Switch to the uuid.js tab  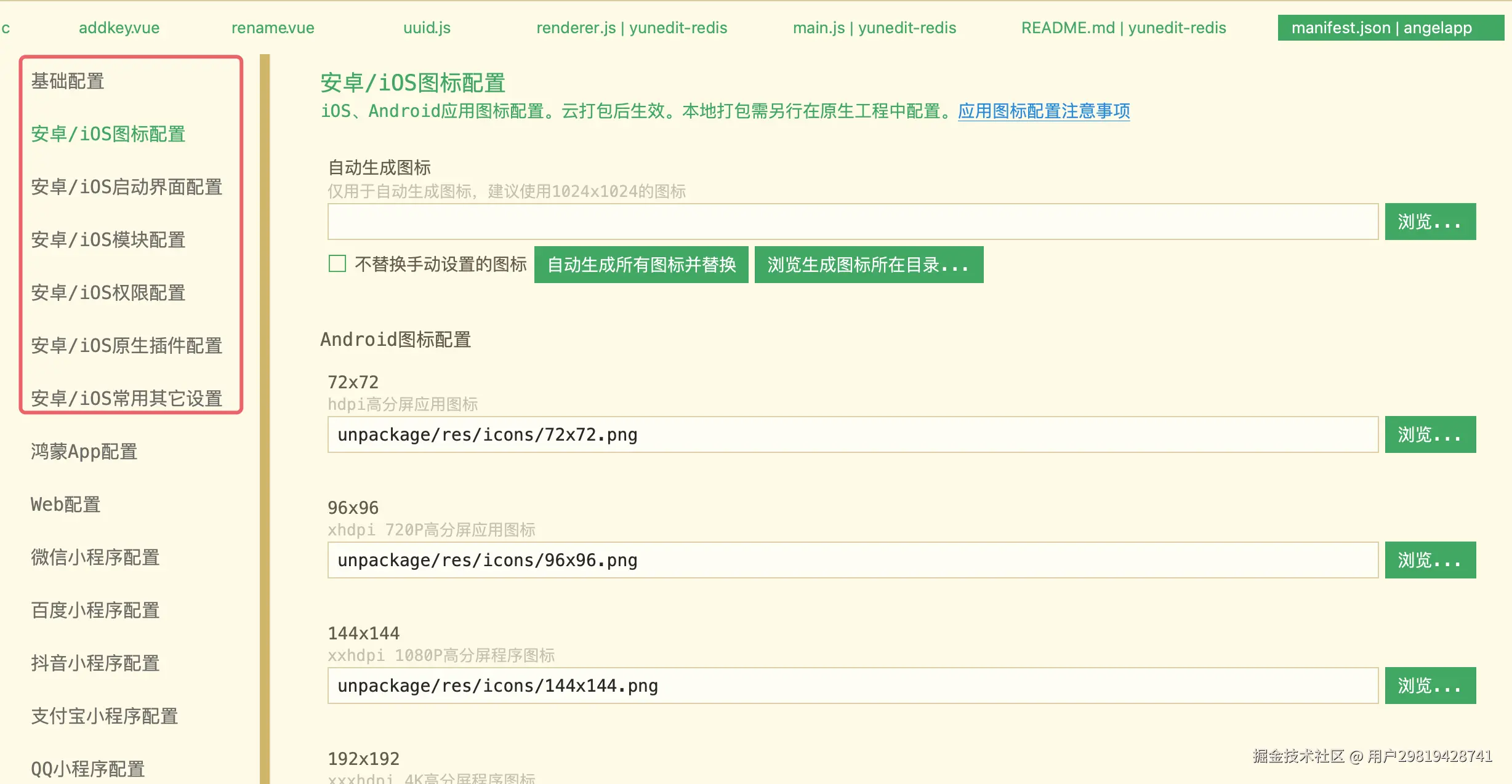tap(427, 28)
